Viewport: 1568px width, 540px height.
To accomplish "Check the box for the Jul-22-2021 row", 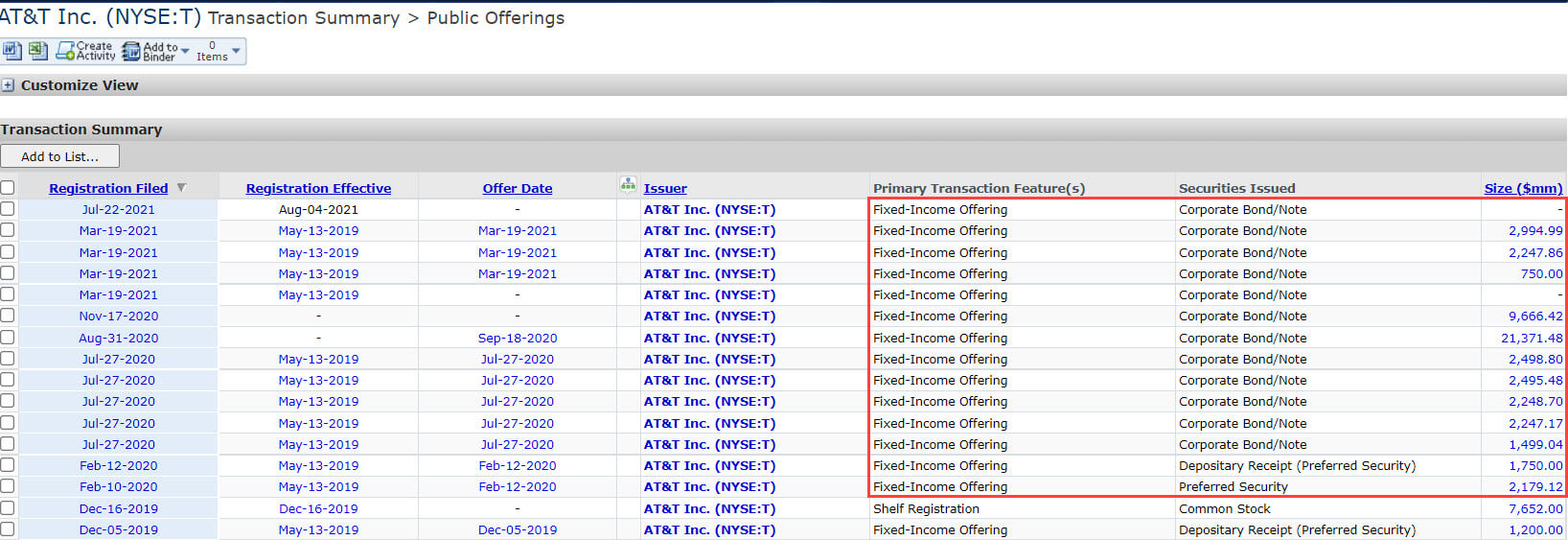I will [8, 209].
